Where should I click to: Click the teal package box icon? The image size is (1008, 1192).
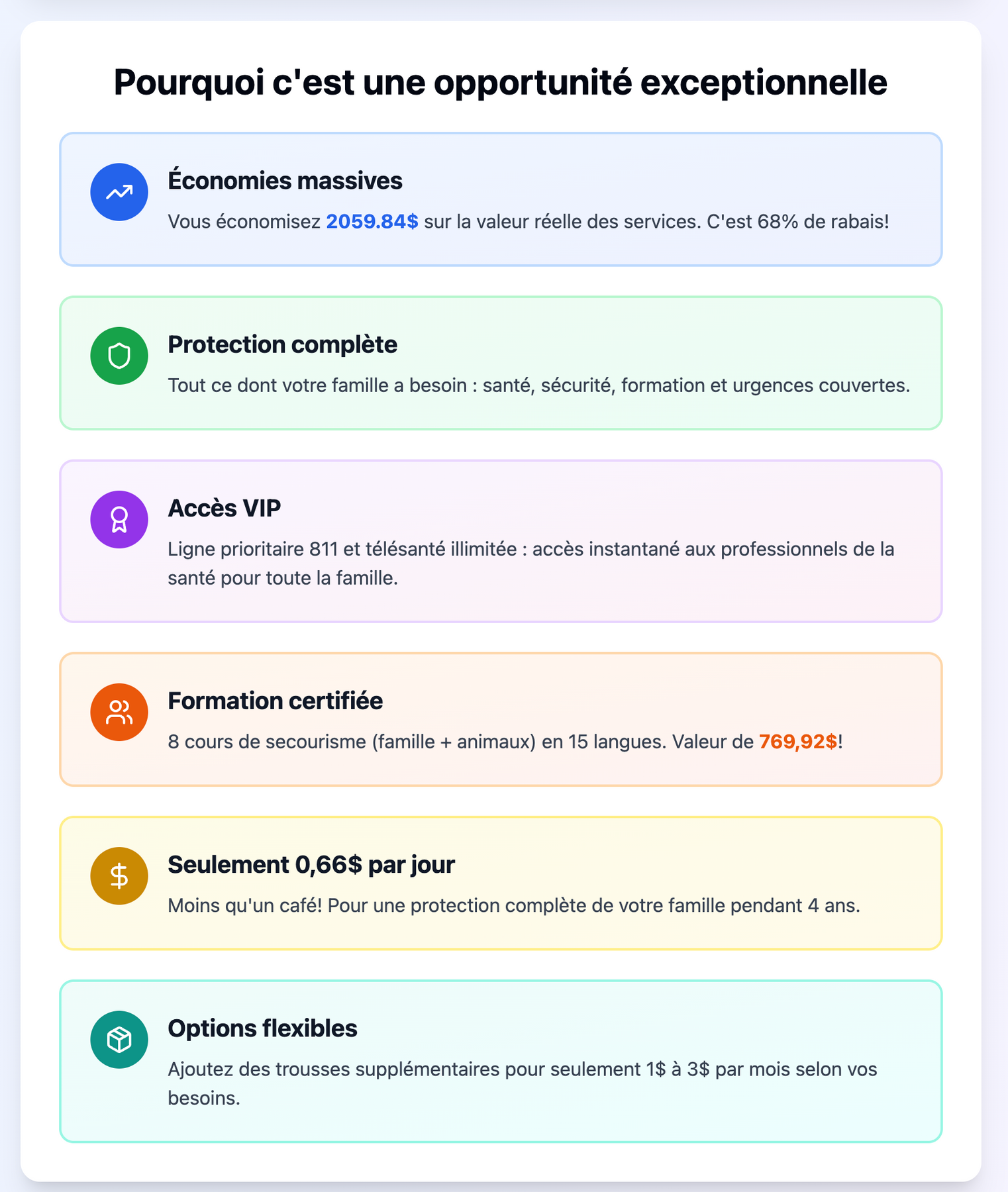[x=119, y=1039]
